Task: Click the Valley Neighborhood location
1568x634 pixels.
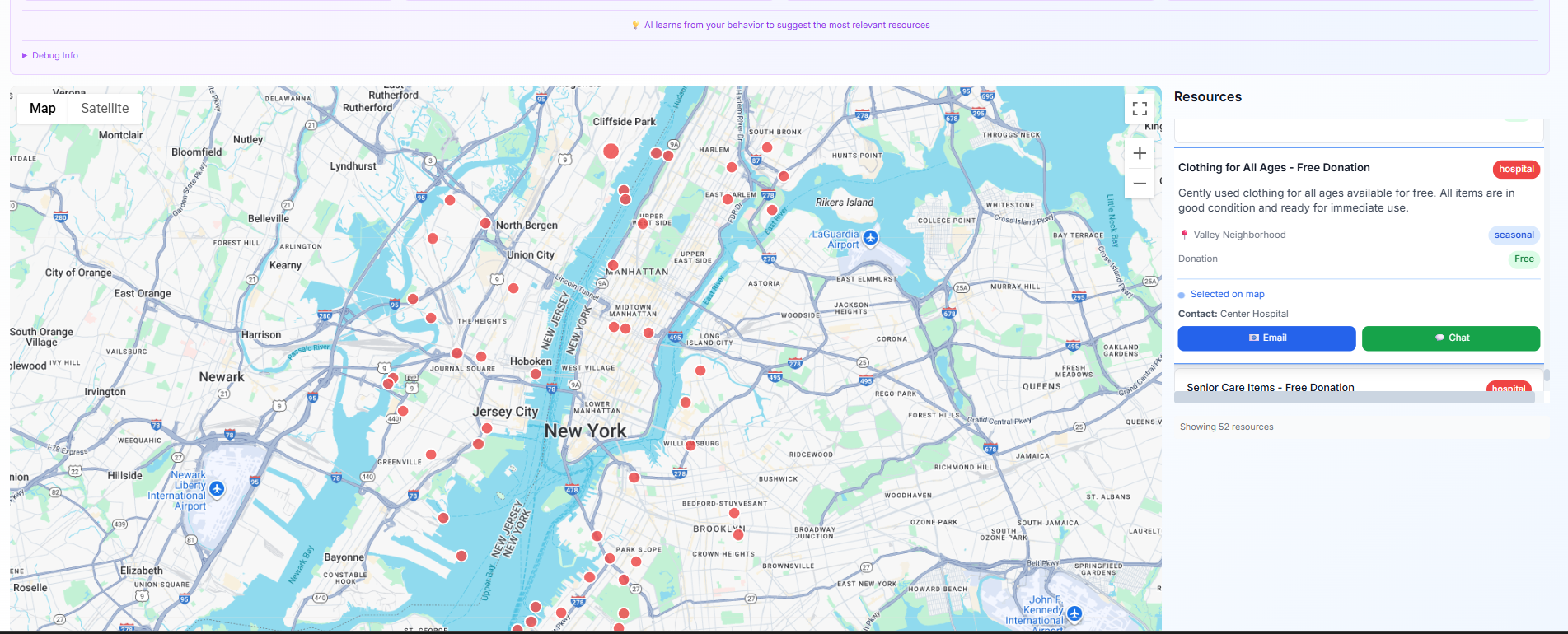Action: coord(1239,235)
